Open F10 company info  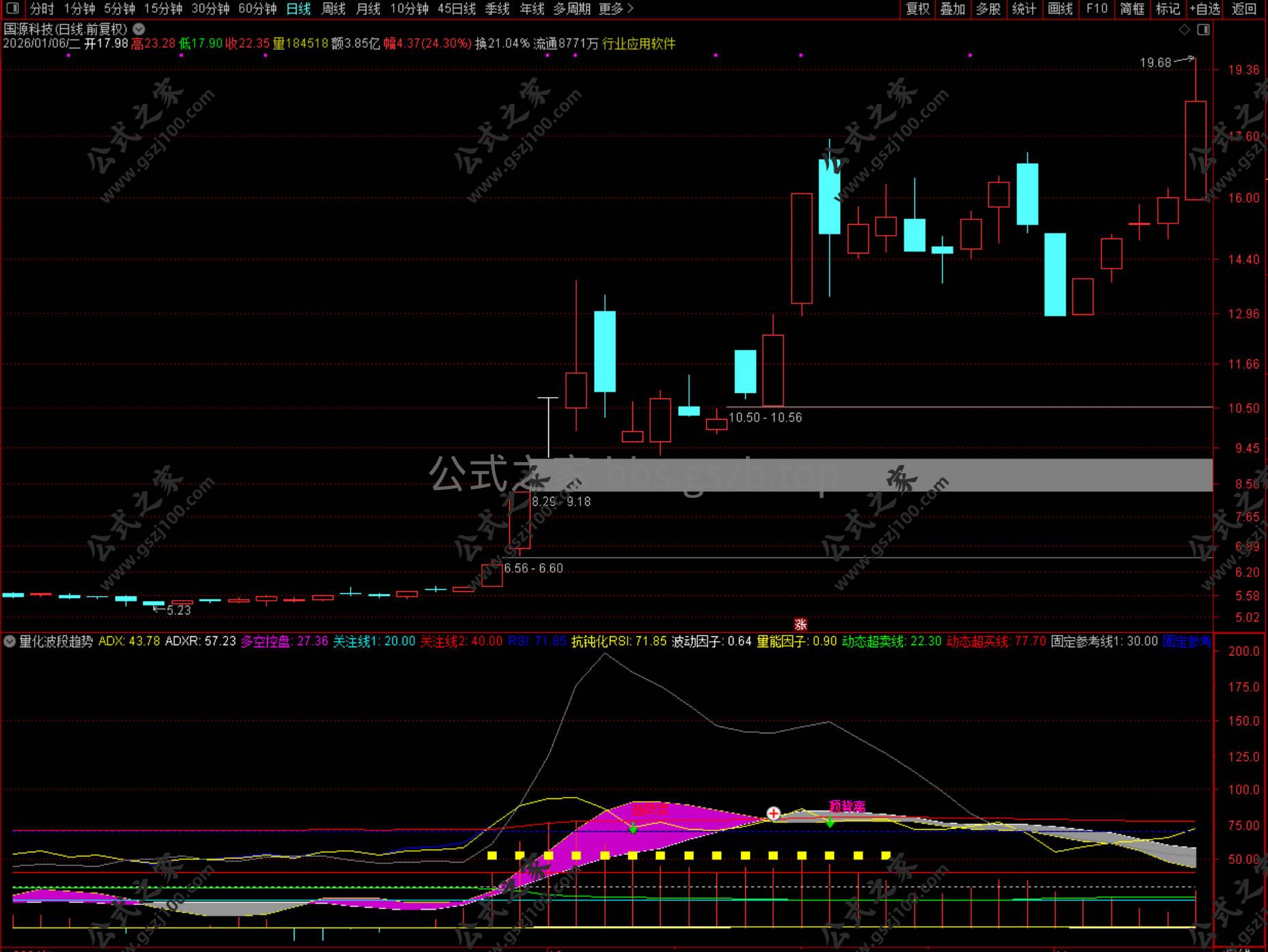(x=1096, y=9)
